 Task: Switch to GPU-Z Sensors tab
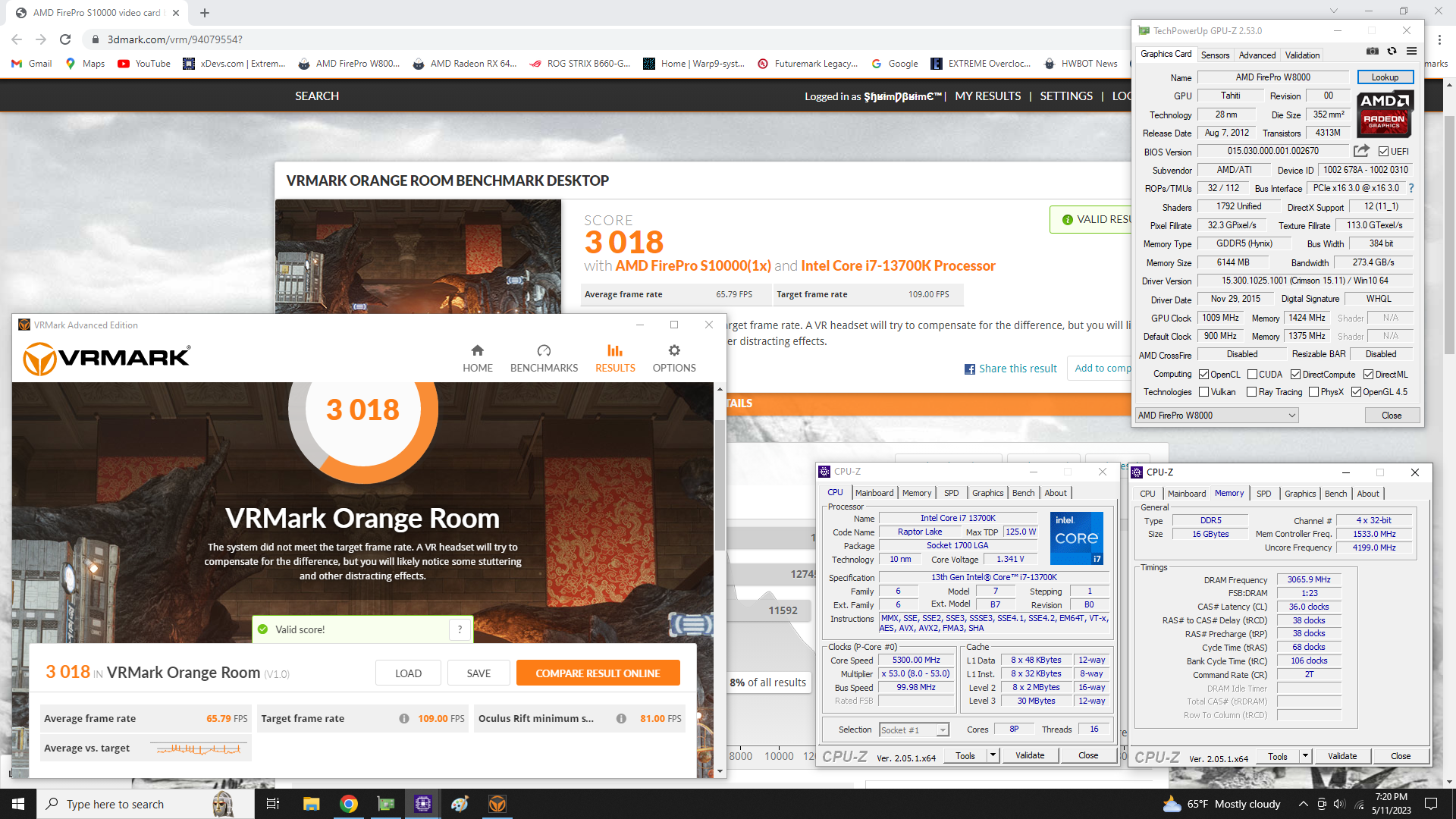point(1215,55)
